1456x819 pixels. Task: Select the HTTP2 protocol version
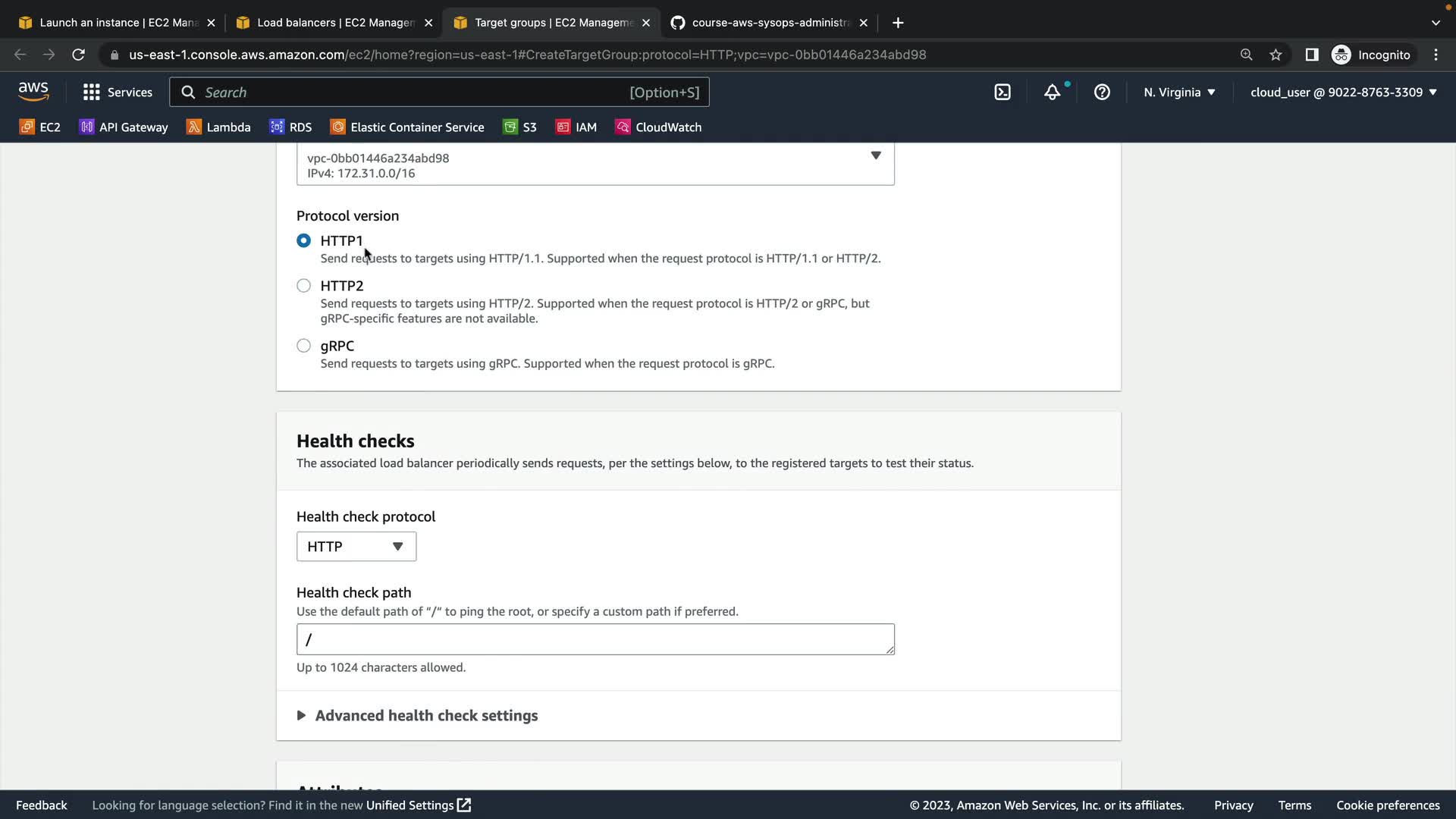tap(303, 286)
